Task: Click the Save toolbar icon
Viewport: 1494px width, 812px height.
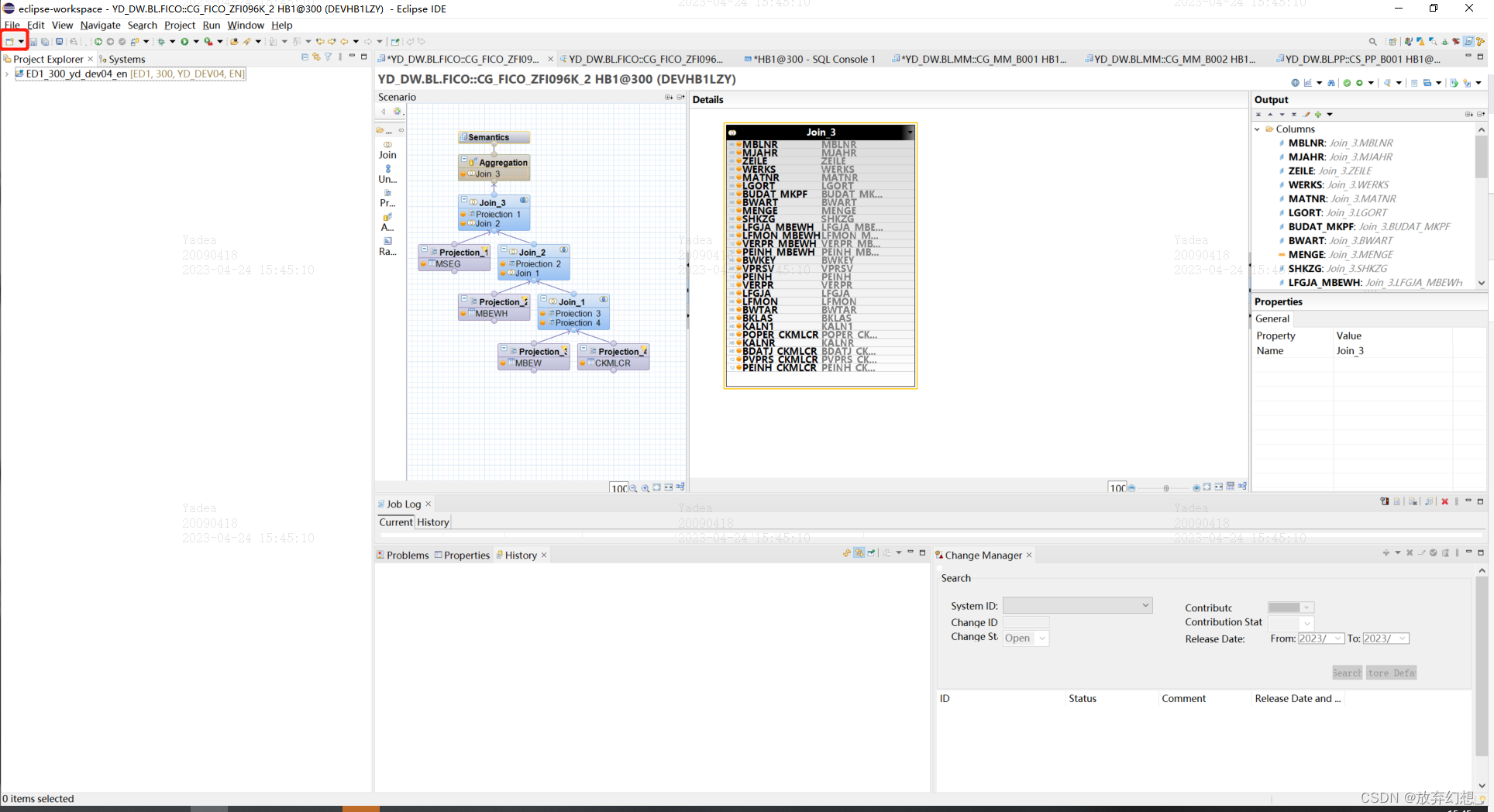Action: (33, 42)
